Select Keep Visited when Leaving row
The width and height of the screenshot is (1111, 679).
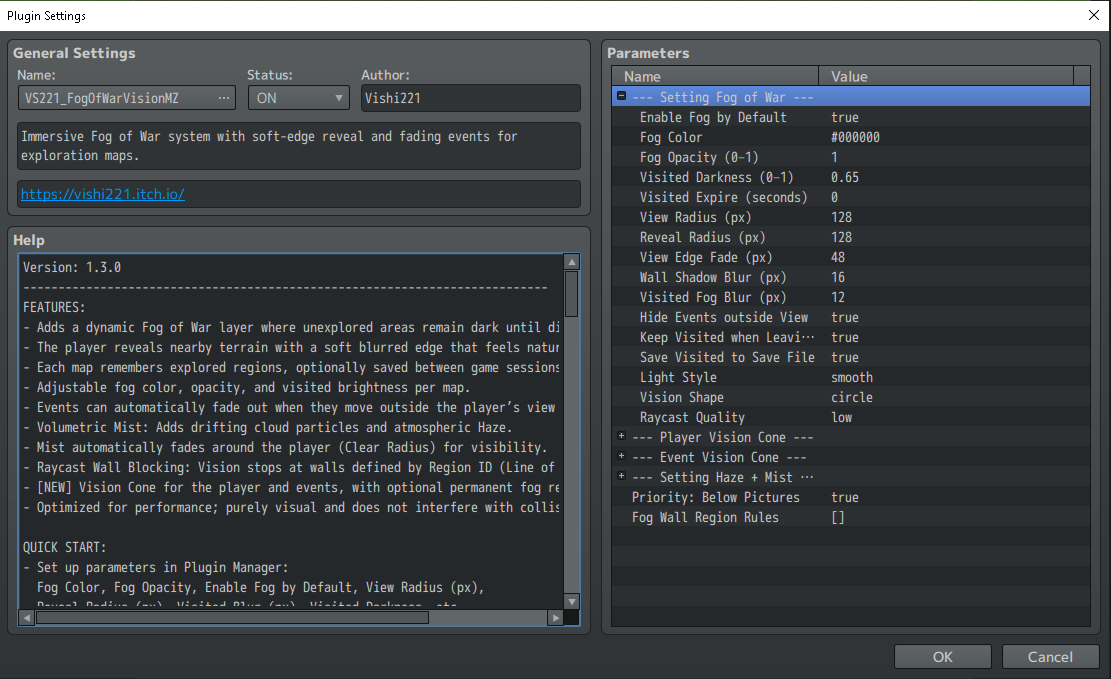click(850, 337)
